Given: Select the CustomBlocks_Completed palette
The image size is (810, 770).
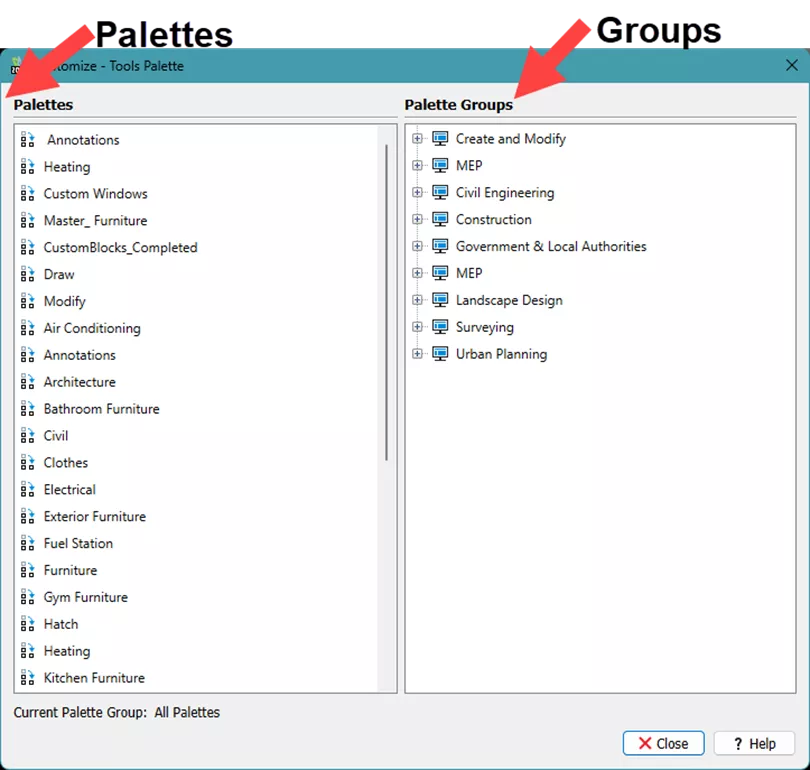Looking at the screenshot, I should [x=120, y=248].
